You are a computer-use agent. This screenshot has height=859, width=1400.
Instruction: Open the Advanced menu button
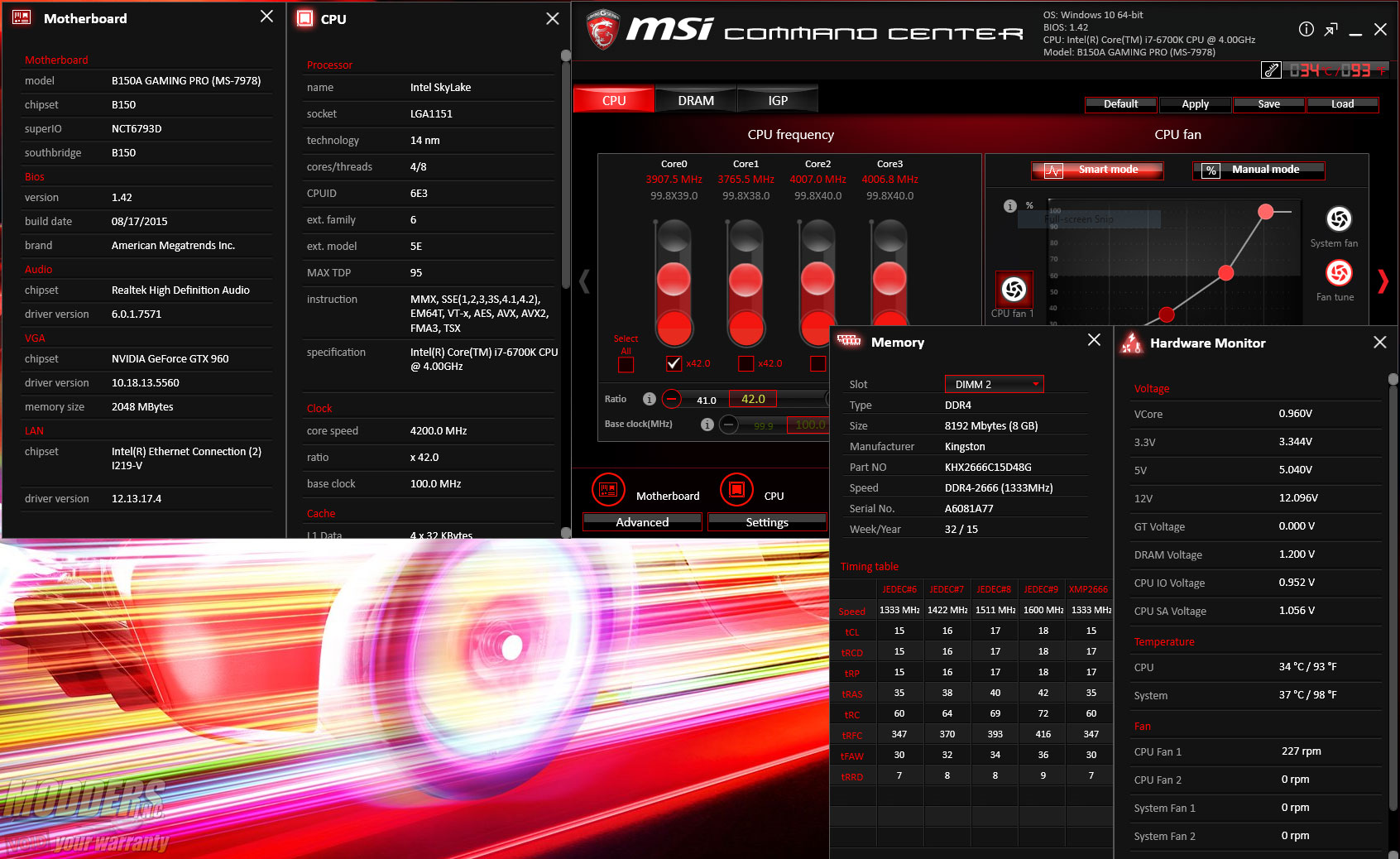(x=642, y=522)
